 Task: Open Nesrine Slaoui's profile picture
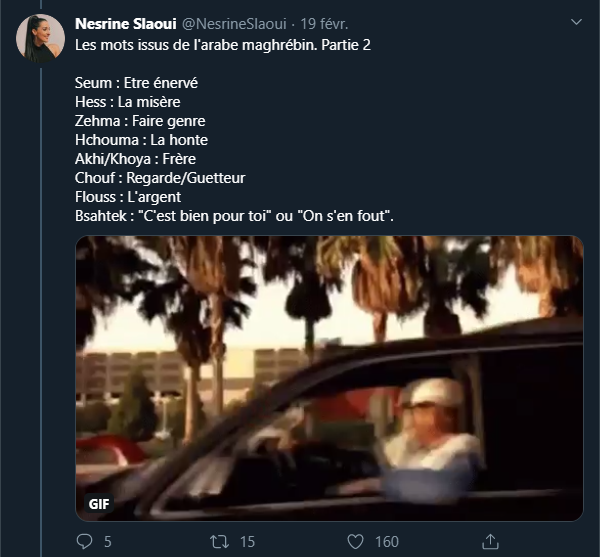[40, 39]
